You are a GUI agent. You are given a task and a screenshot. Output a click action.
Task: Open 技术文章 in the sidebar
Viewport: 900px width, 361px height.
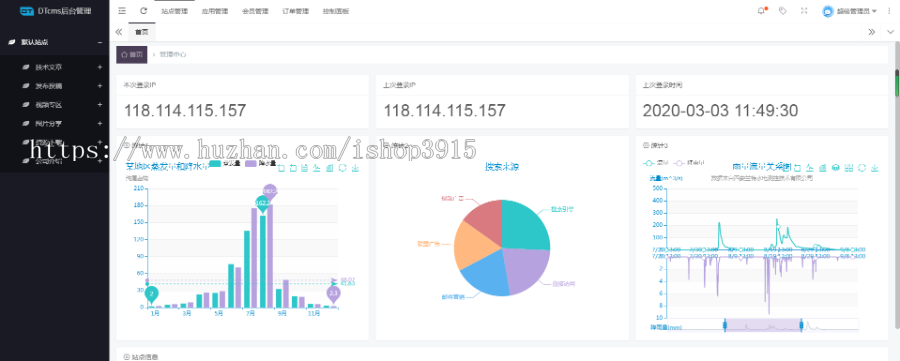point(49,67)
